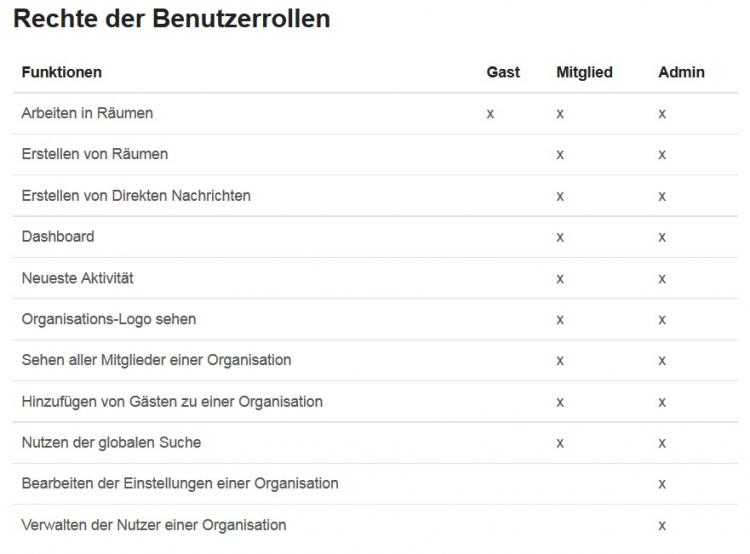Click the 'Mitglied' column header
750x554 pixels.
pos(584,72)
